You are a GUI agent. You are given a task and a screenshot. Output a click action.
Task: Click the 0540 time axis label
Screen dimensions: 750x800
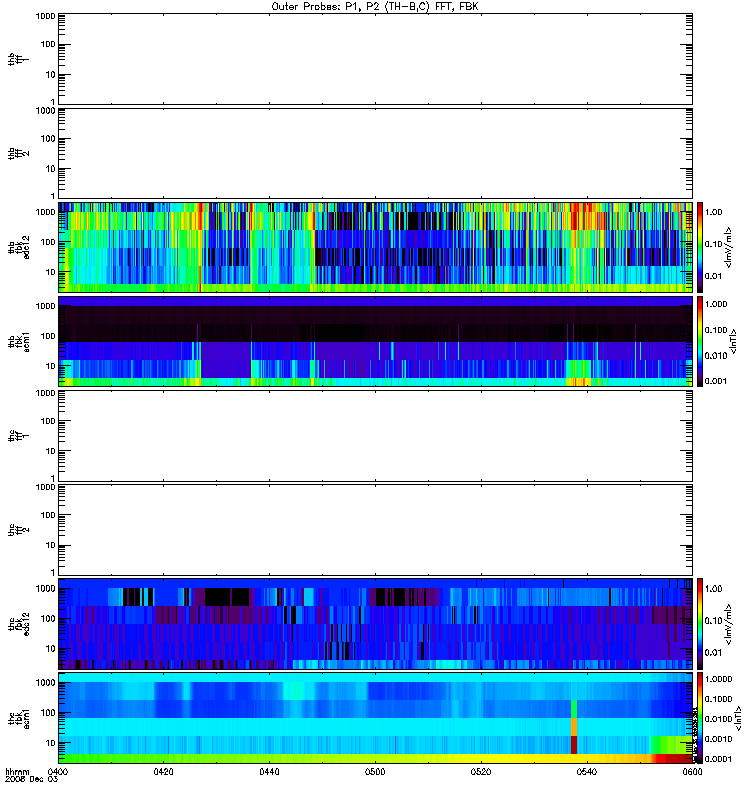pyautogui.click(x=587, y=771)
